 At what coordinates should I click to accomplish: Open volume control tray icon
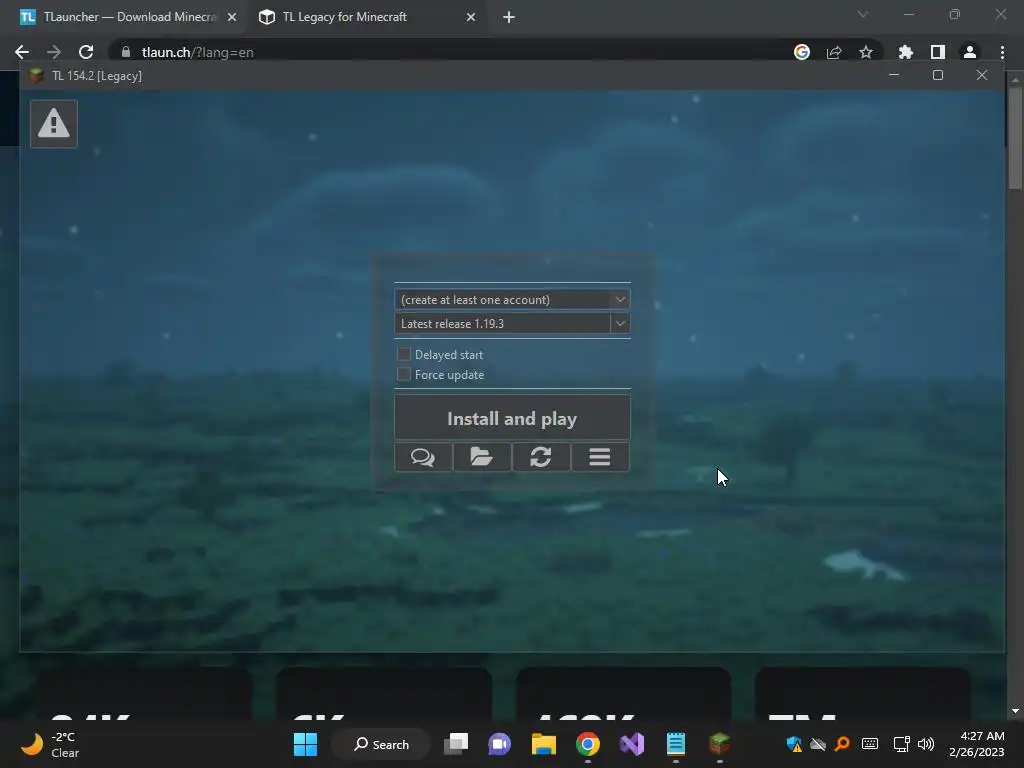[926, 744]
